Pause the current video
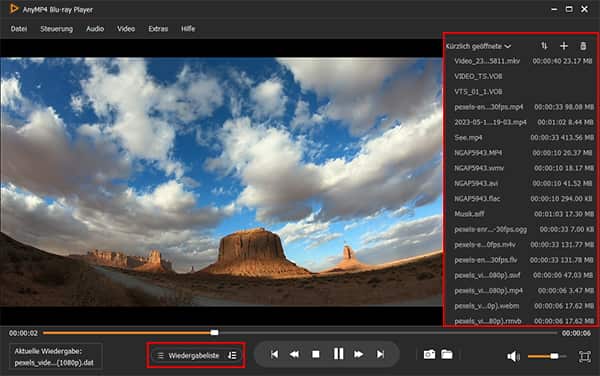600x376 pixels. point(338,354)
